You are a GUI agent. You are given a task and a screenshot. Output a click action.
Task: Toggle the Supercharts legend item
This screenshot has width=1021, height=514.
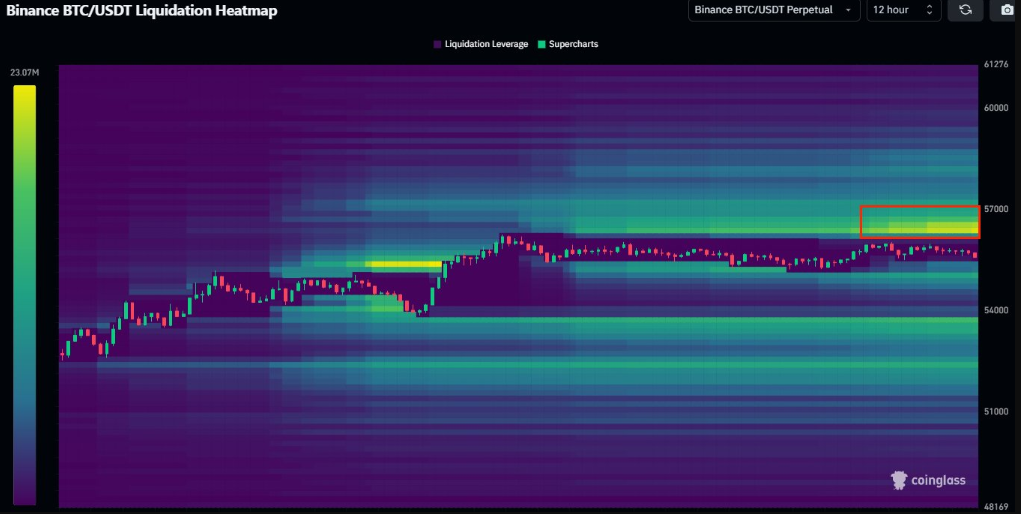click(x=568, y=44)
